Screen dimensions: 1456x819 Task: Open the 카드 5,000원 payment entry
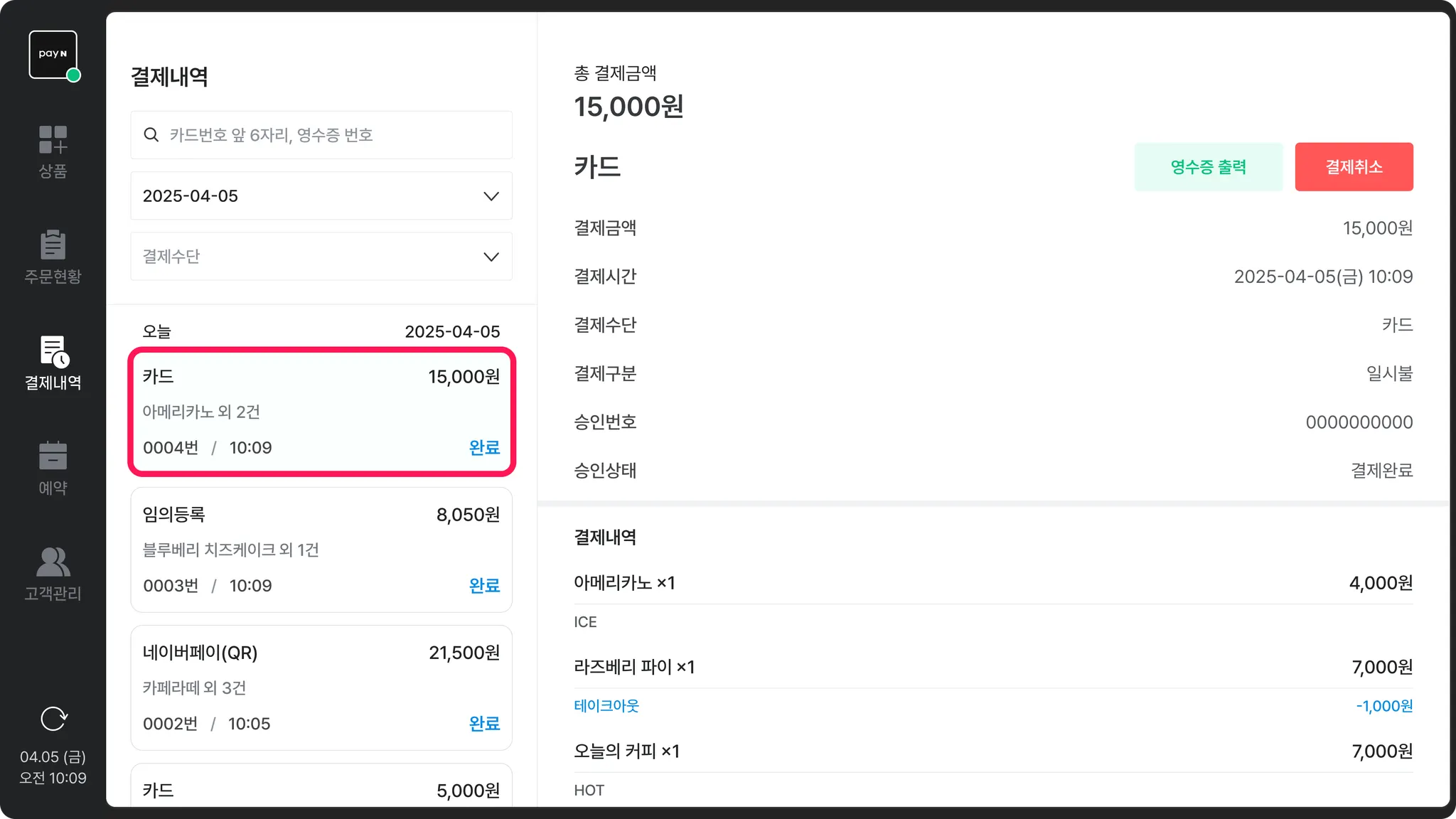coord(321,789)
